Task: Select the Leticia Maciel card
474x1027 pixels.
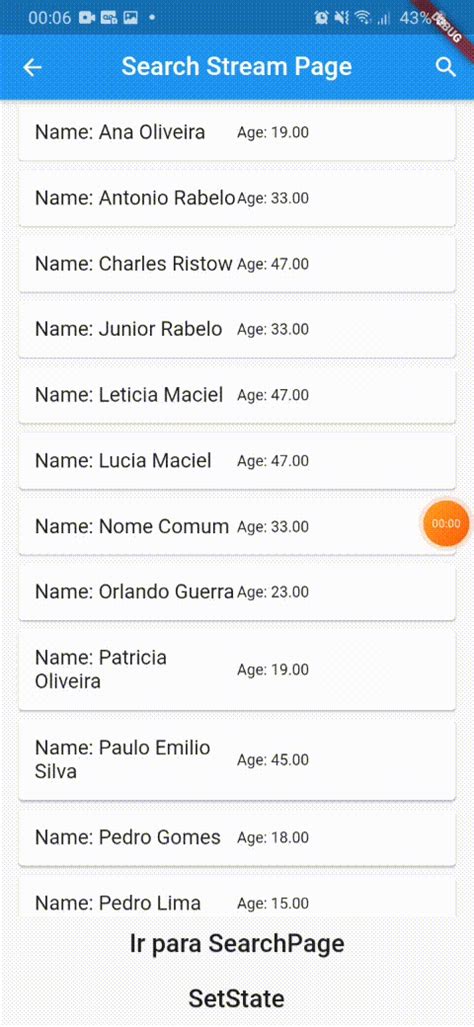Action: pyautogui.click(x=237, y=395)
